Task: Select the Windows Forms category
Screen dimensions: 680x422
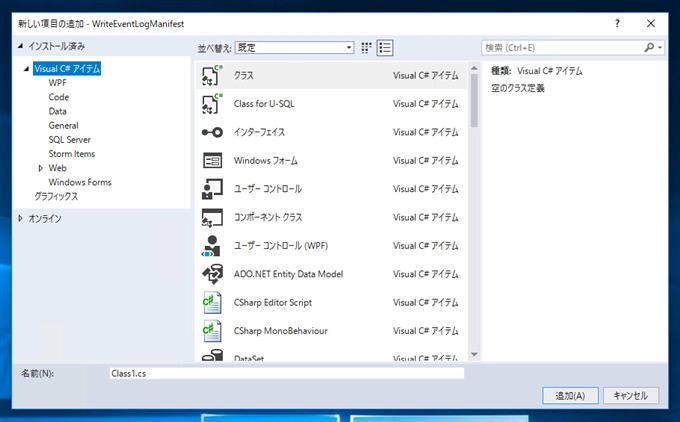Action: (80, 182)
